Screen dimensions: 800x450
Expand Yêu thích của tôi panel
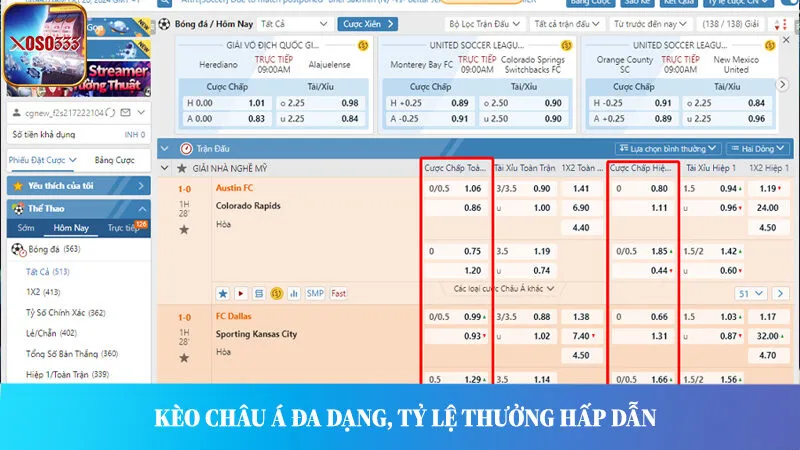pos(141,186)
